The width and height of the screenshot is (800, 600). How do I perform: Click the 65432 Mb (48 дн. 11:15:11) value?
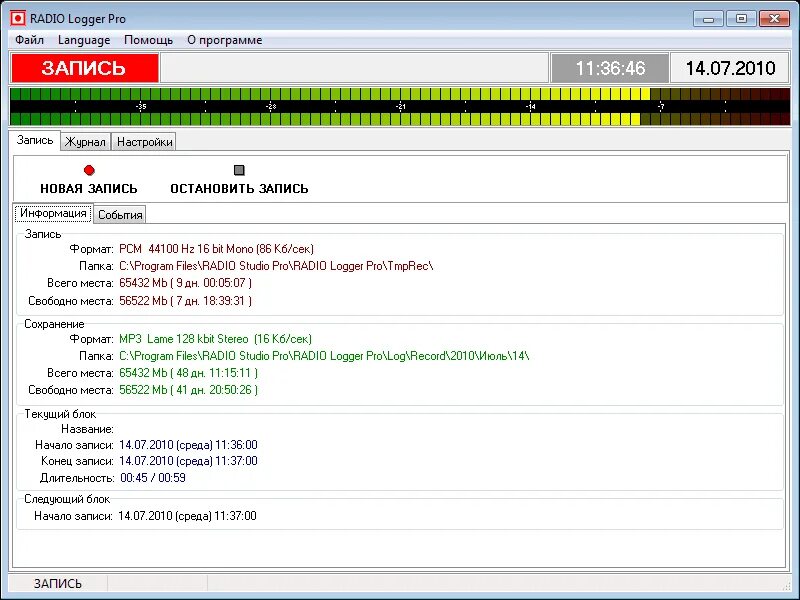point(188,373)
